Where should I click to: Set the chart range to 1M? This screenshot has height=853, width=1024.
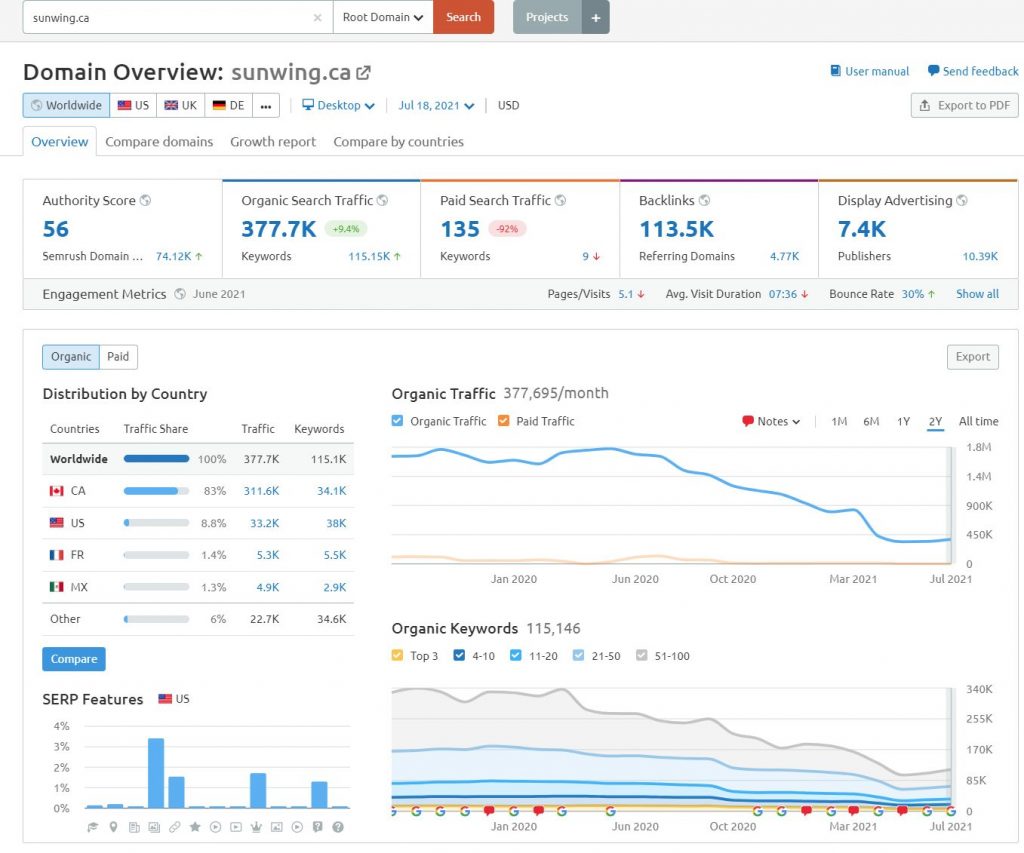tap(839, 421)
